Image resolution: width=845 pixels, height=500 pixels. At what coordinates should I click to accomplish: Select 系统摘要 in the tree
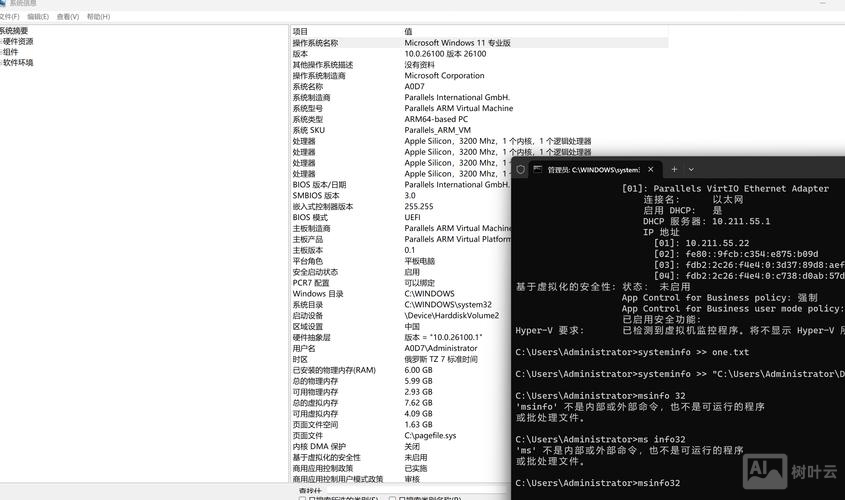[14, 31]
